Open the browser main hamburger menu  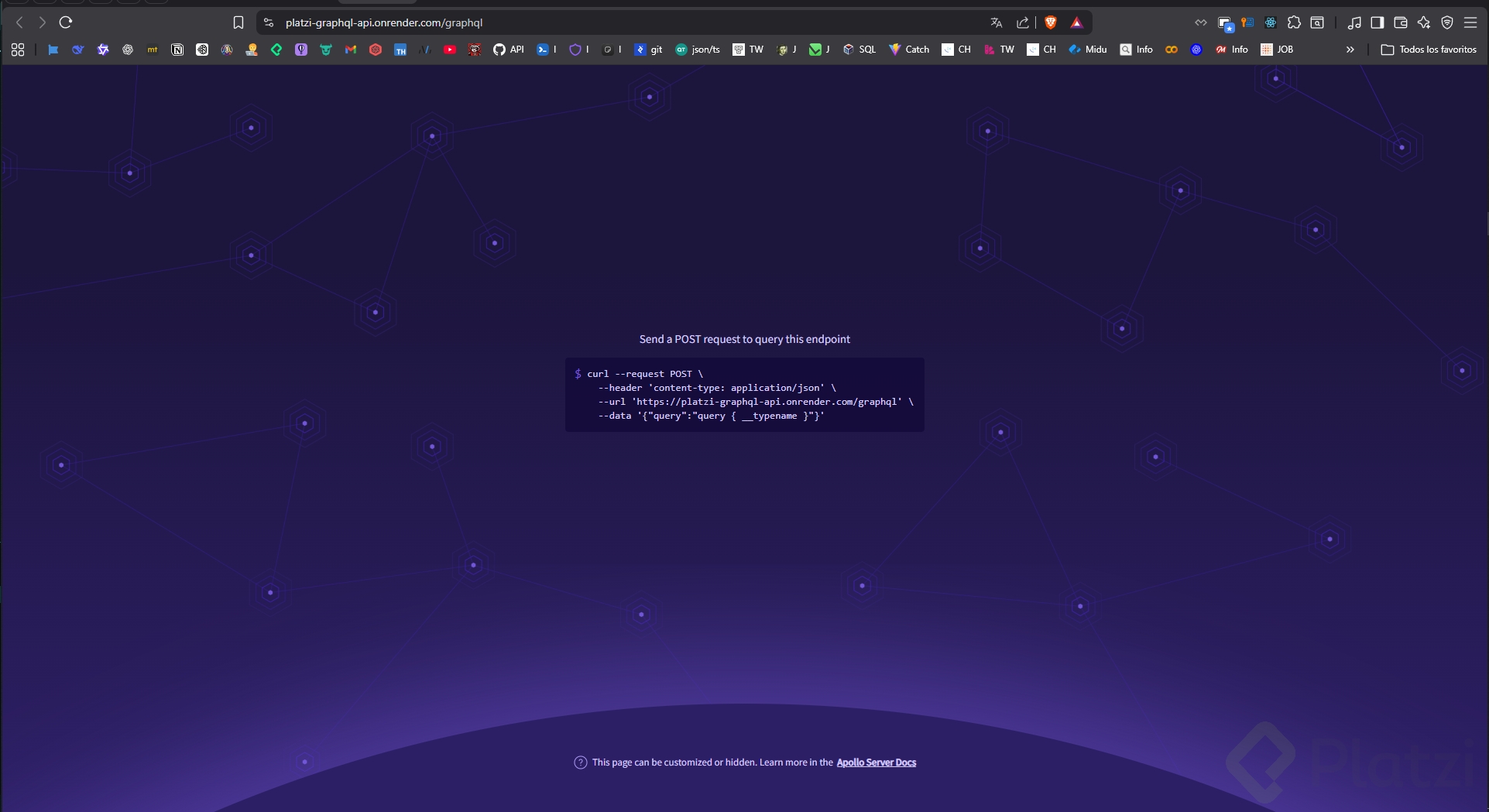[1470, 22]
